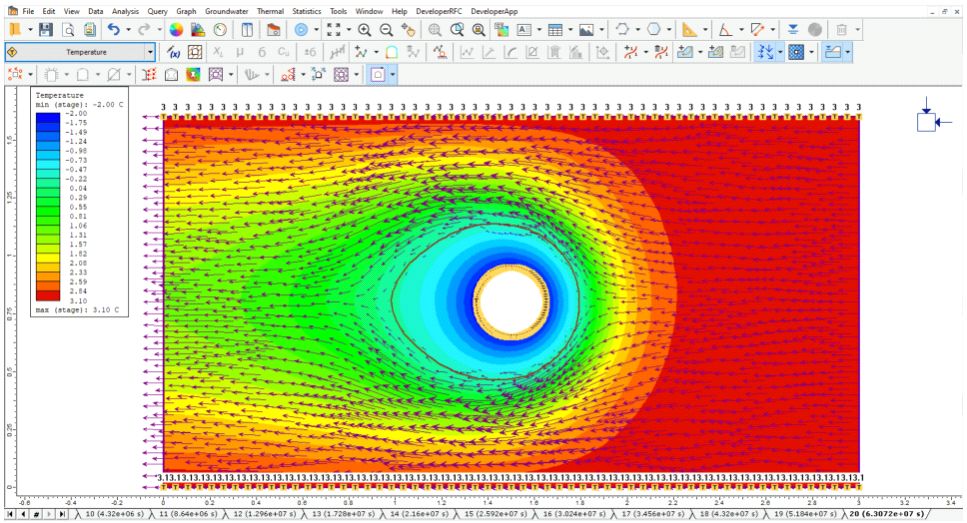Expand the table tool dropdown arrow
The image size is (967, 523).
point(570,30)
